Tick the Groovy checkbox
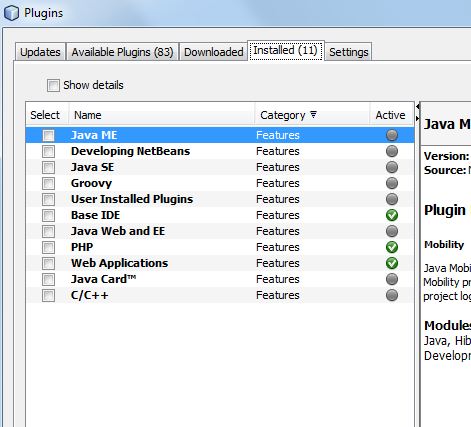Viewport: 471px width, 427px height. tap(48, 183)
